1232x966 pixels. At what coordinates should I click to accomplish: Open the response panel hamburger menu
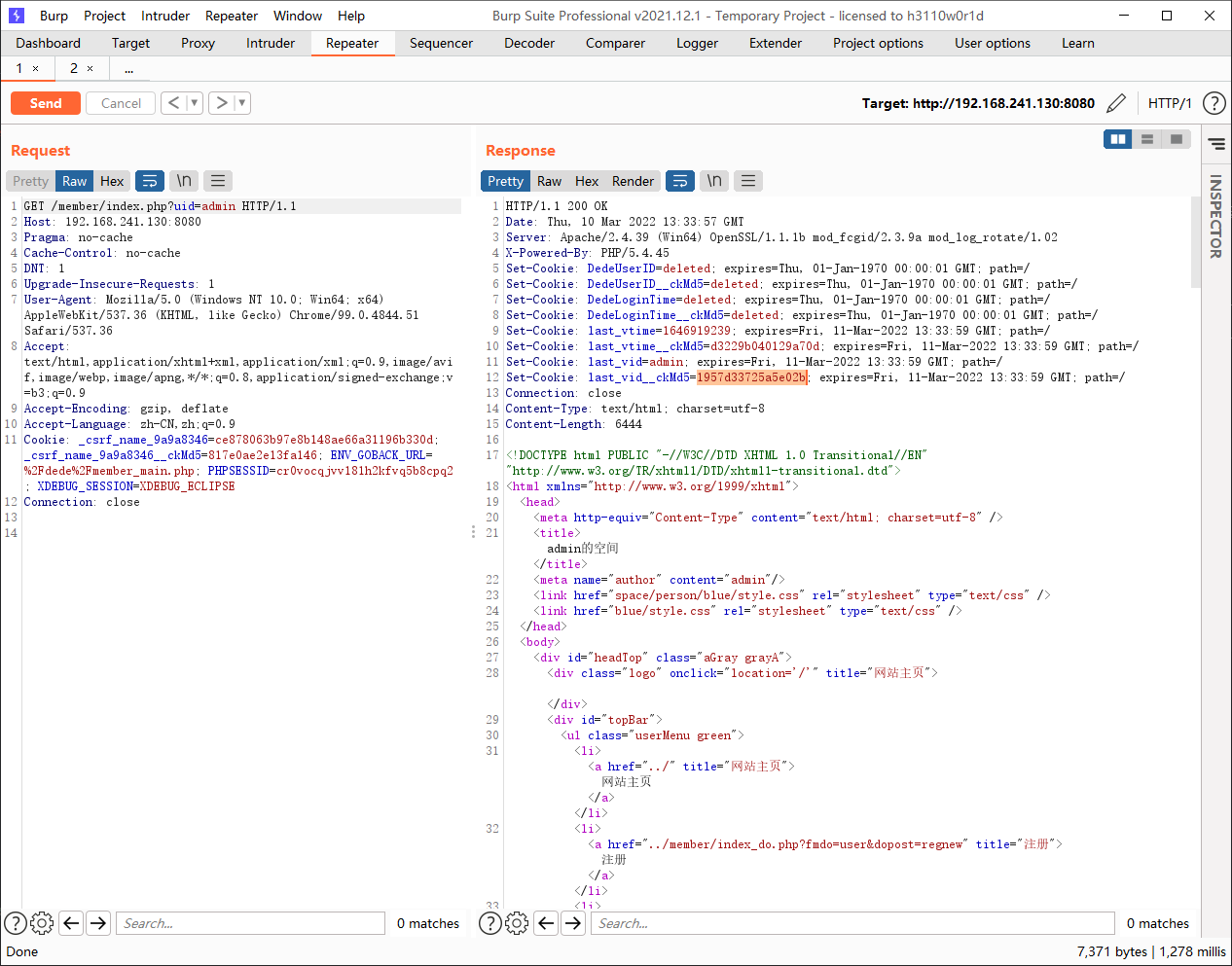(x=747, y=181)
